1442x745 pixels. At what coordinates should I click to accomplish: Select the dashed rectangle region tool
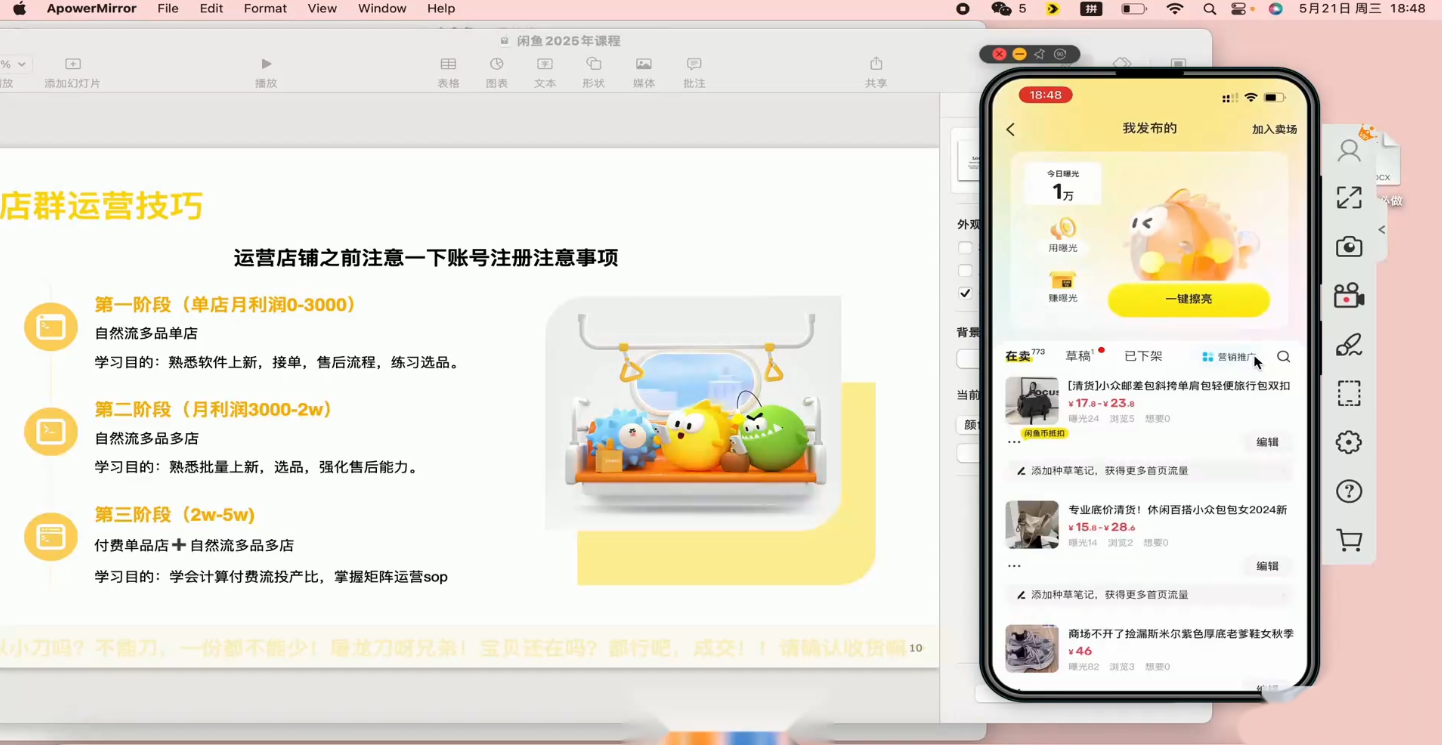[1349, 393]
